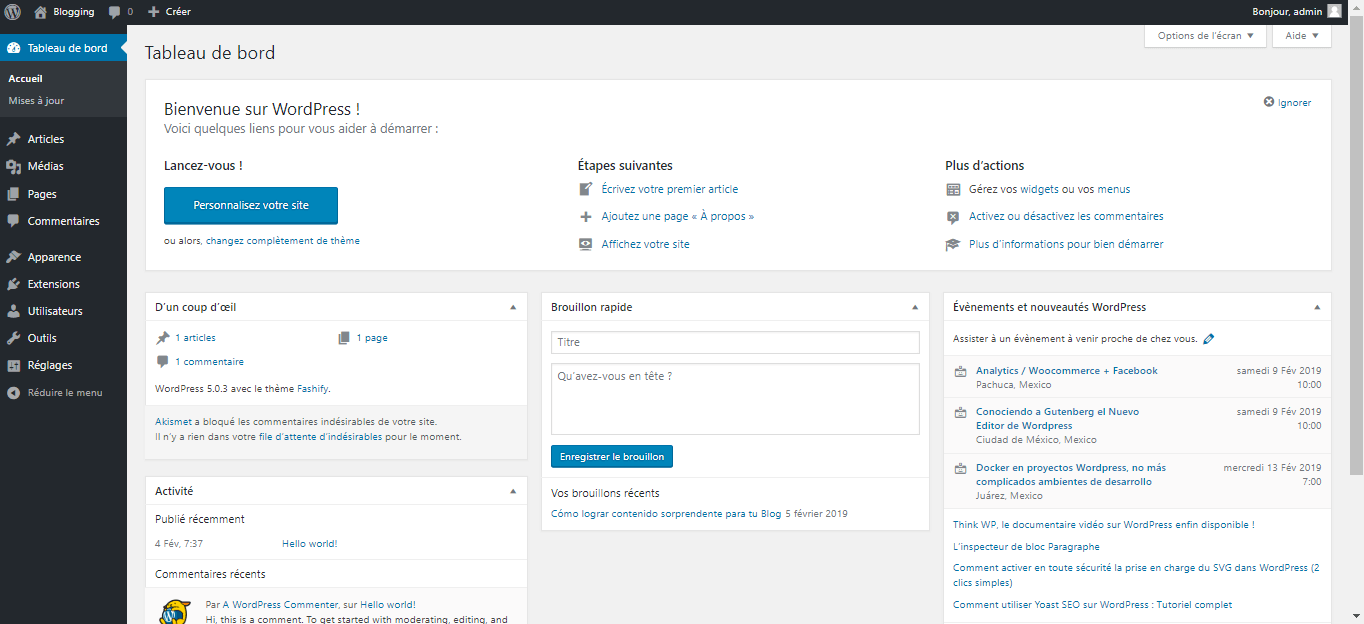Follow the changez complètement de thème link
Image resolution: width=1364 pixels, height=624 pixels.
[283, 241]
